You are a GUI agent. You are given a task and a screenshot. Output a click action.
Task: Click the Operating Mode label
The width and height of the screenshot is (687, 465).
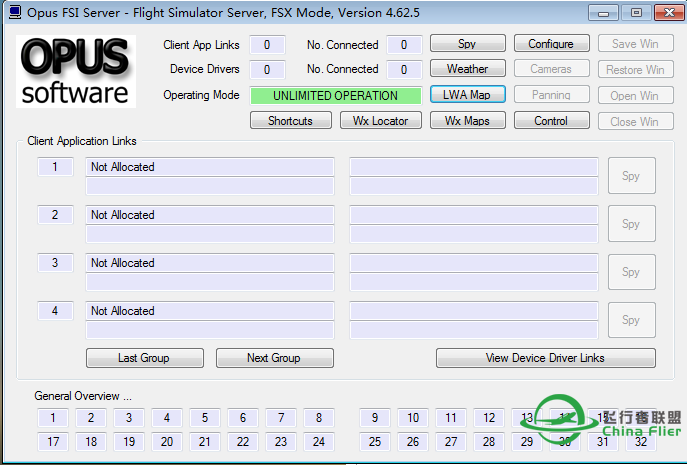[202, 95]
